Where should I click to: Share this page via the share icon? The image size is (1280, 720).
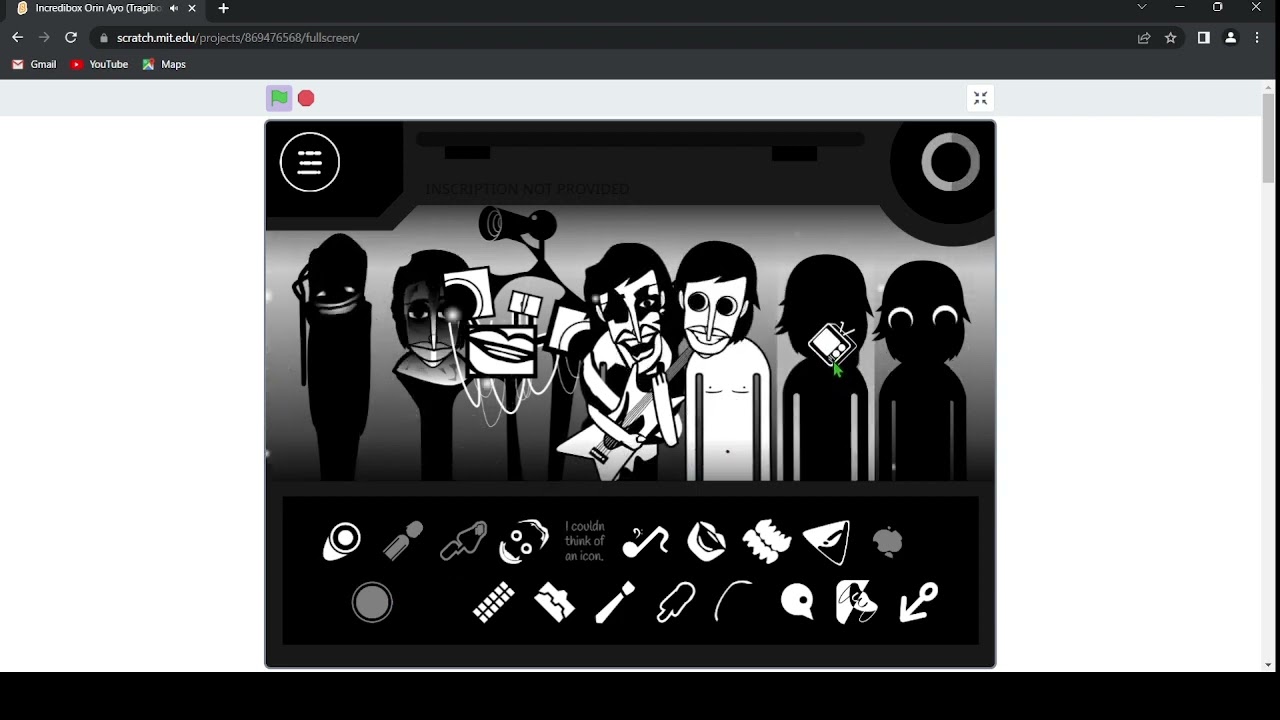coord(1144,38)
